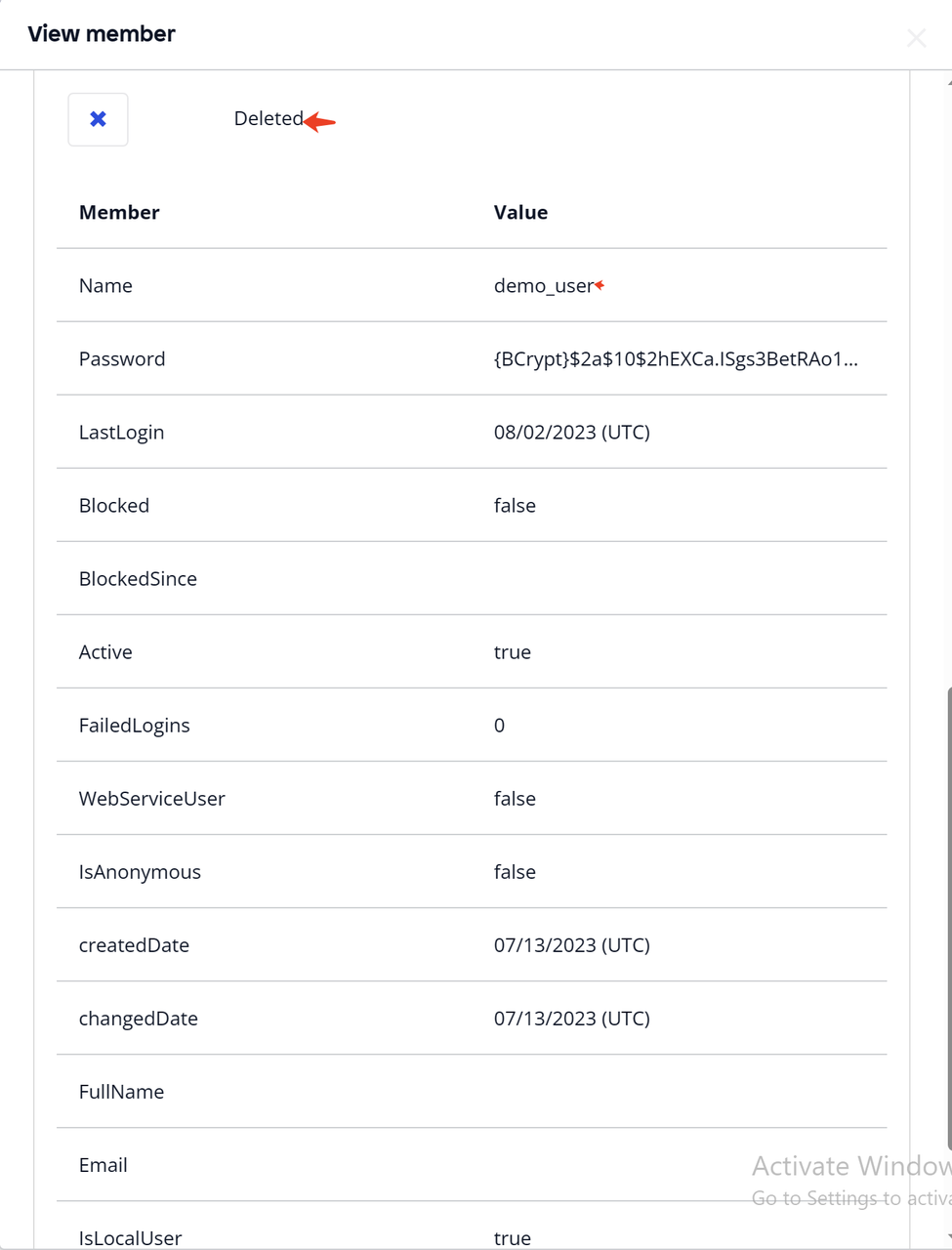Click the empty FullName value field

635,1091
